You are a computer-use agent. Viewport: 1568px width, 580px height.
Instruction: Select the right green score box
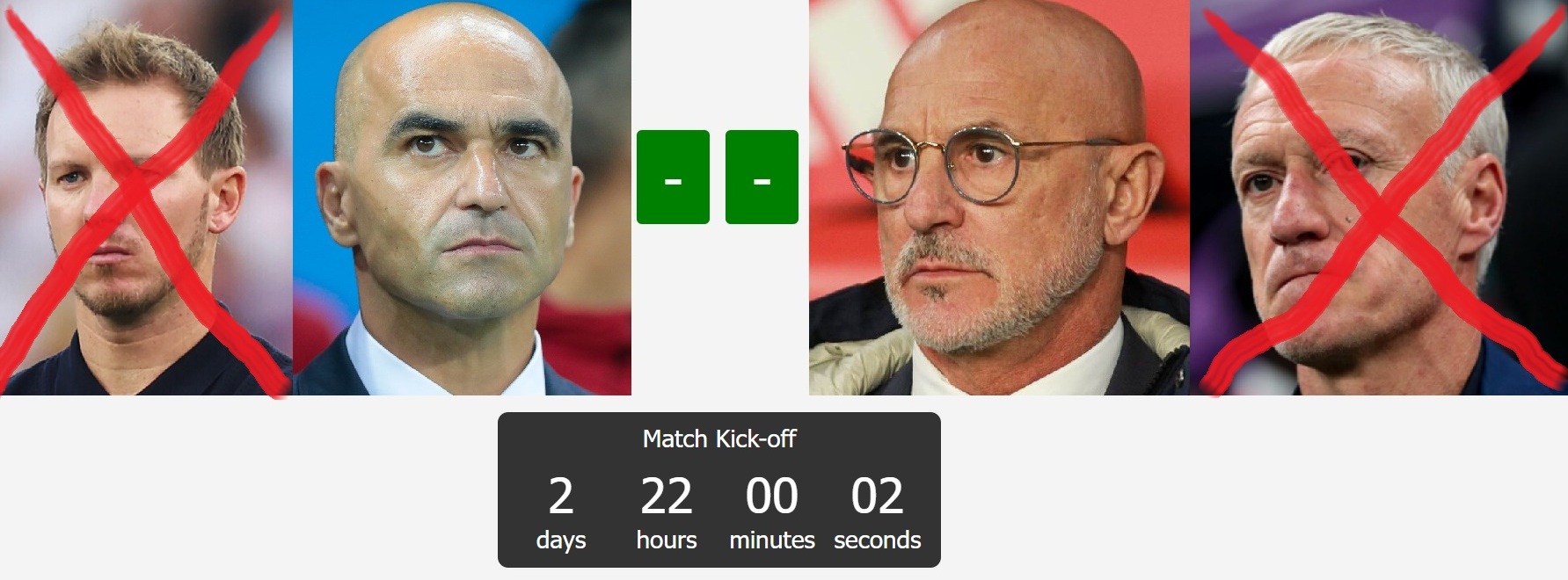[x=762, y=177]
